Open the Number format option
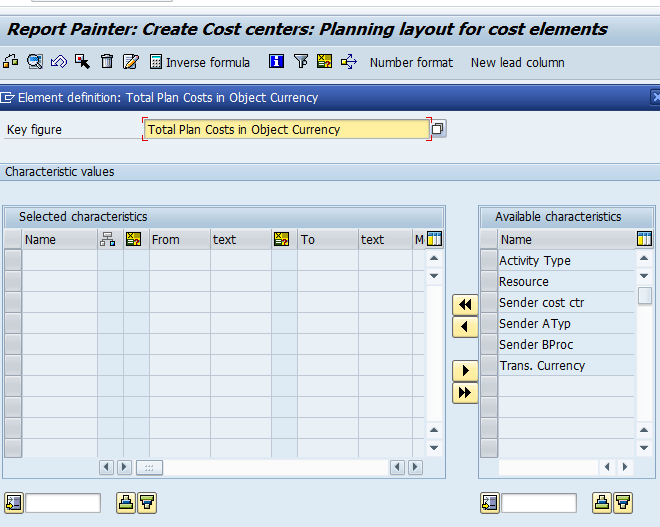This screenshot has width=660, height=527. tap(411, 62)
